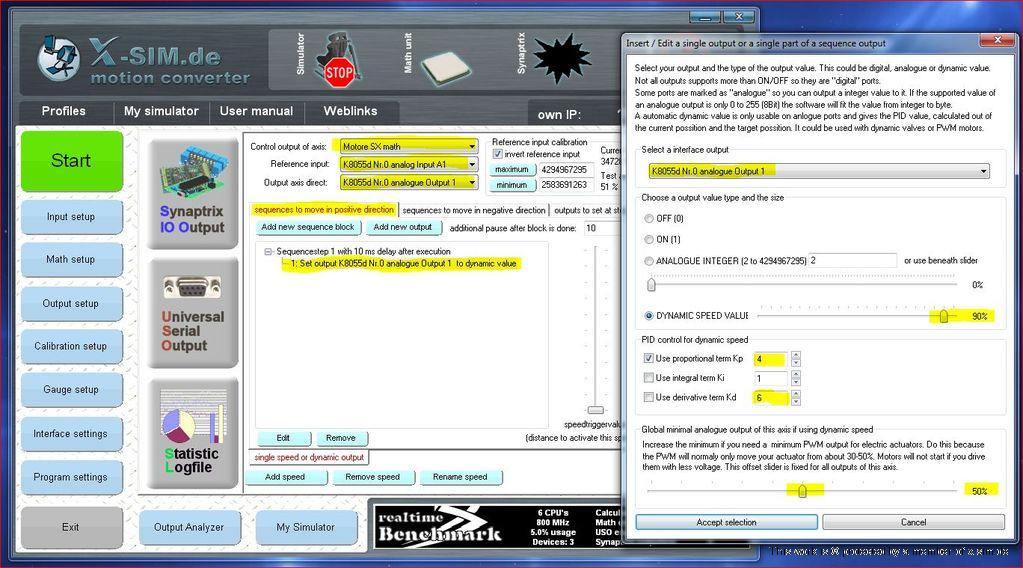Click the Analogue Integer value input field
1023x568 pixels.
point(852,260)
